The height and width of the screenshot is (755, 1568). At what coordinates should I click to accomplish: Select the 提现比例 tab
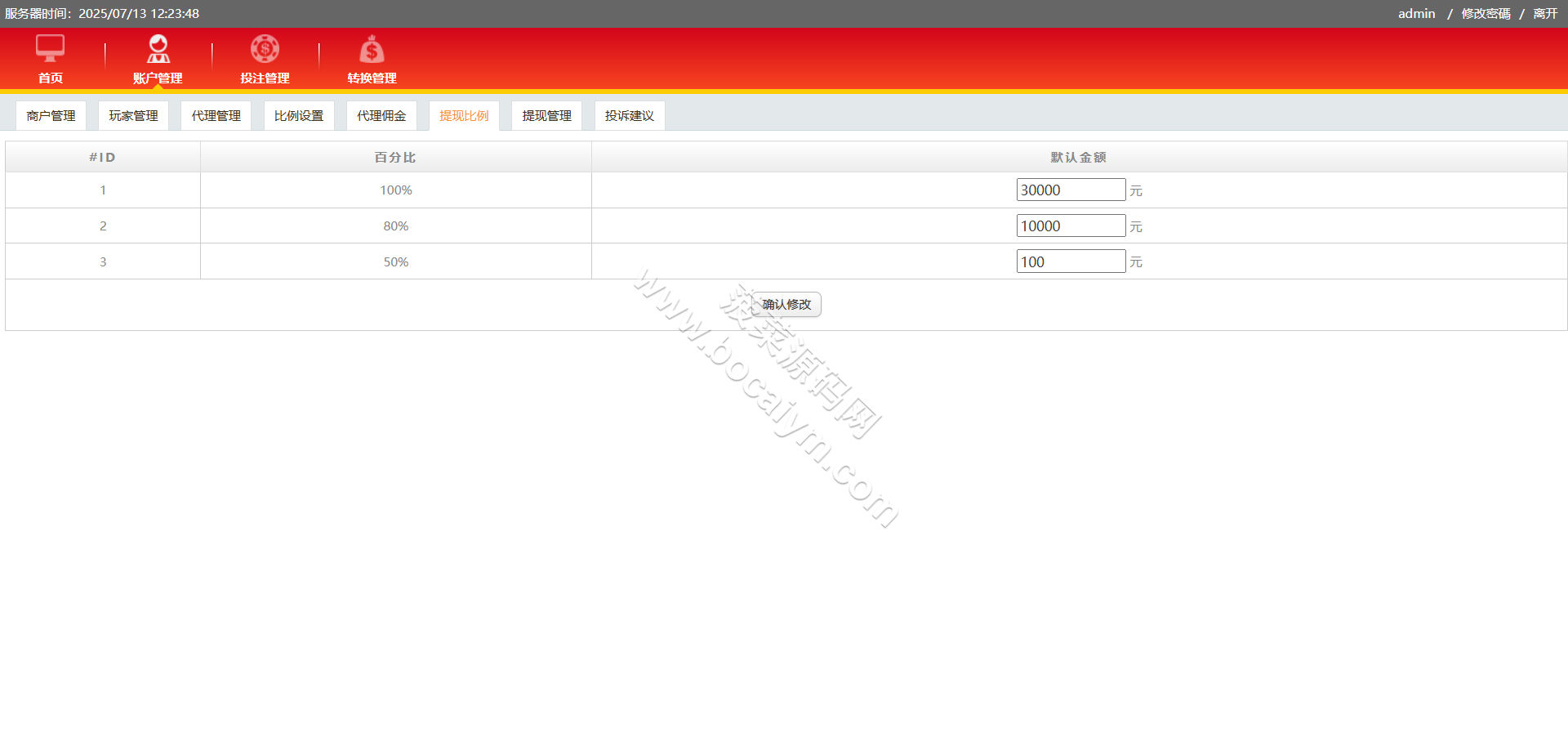tap(464, 116)
